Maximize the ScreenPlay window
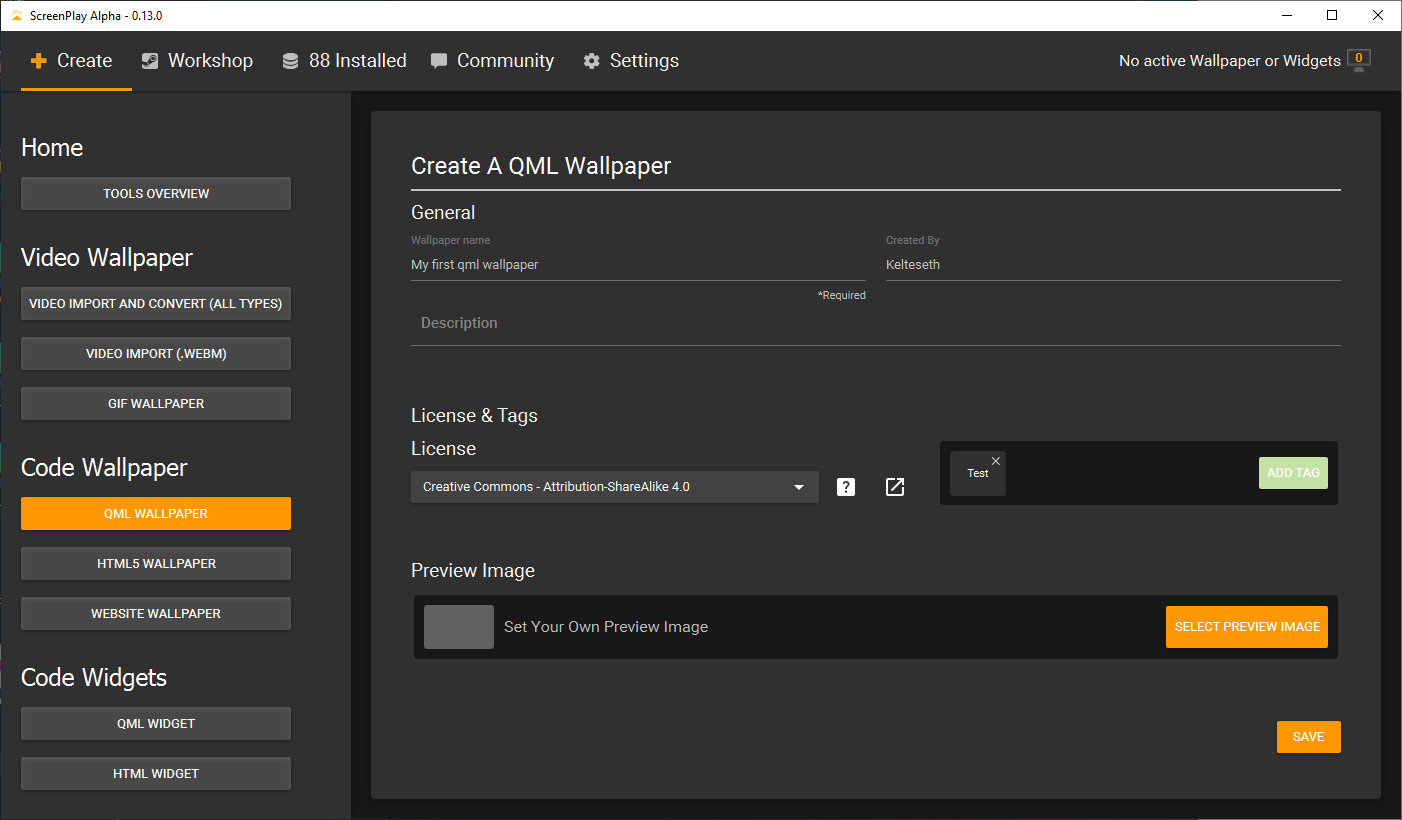This screenshot has height=820, width=1402. [1332, 15]
